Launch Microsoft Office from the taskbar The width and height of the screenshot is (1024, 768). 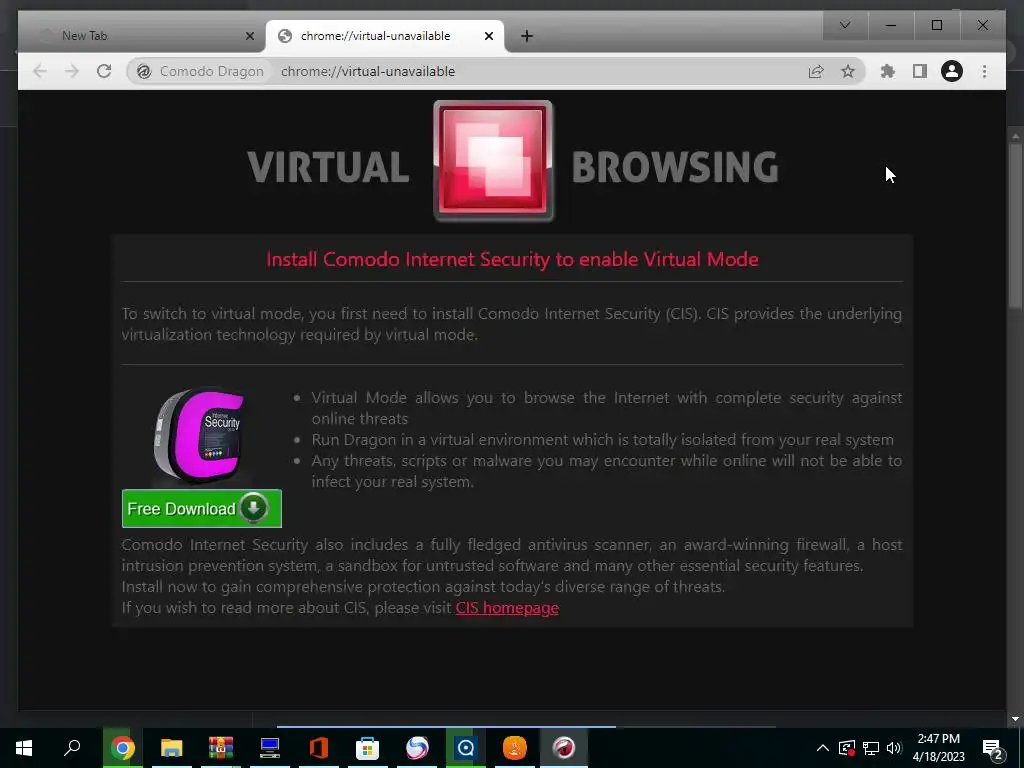[x=319, y=748]
